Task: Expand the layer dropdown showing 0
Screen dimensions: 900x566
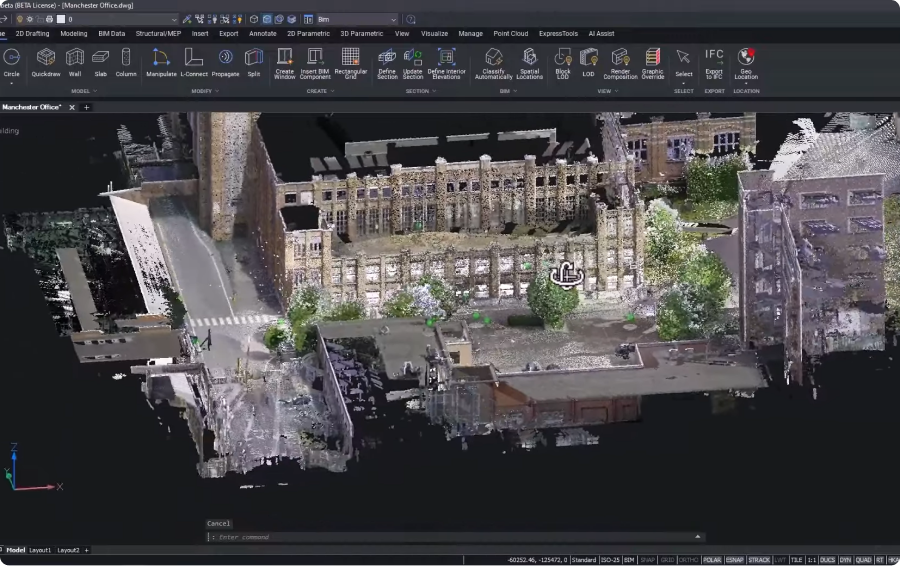Action: 173,19
